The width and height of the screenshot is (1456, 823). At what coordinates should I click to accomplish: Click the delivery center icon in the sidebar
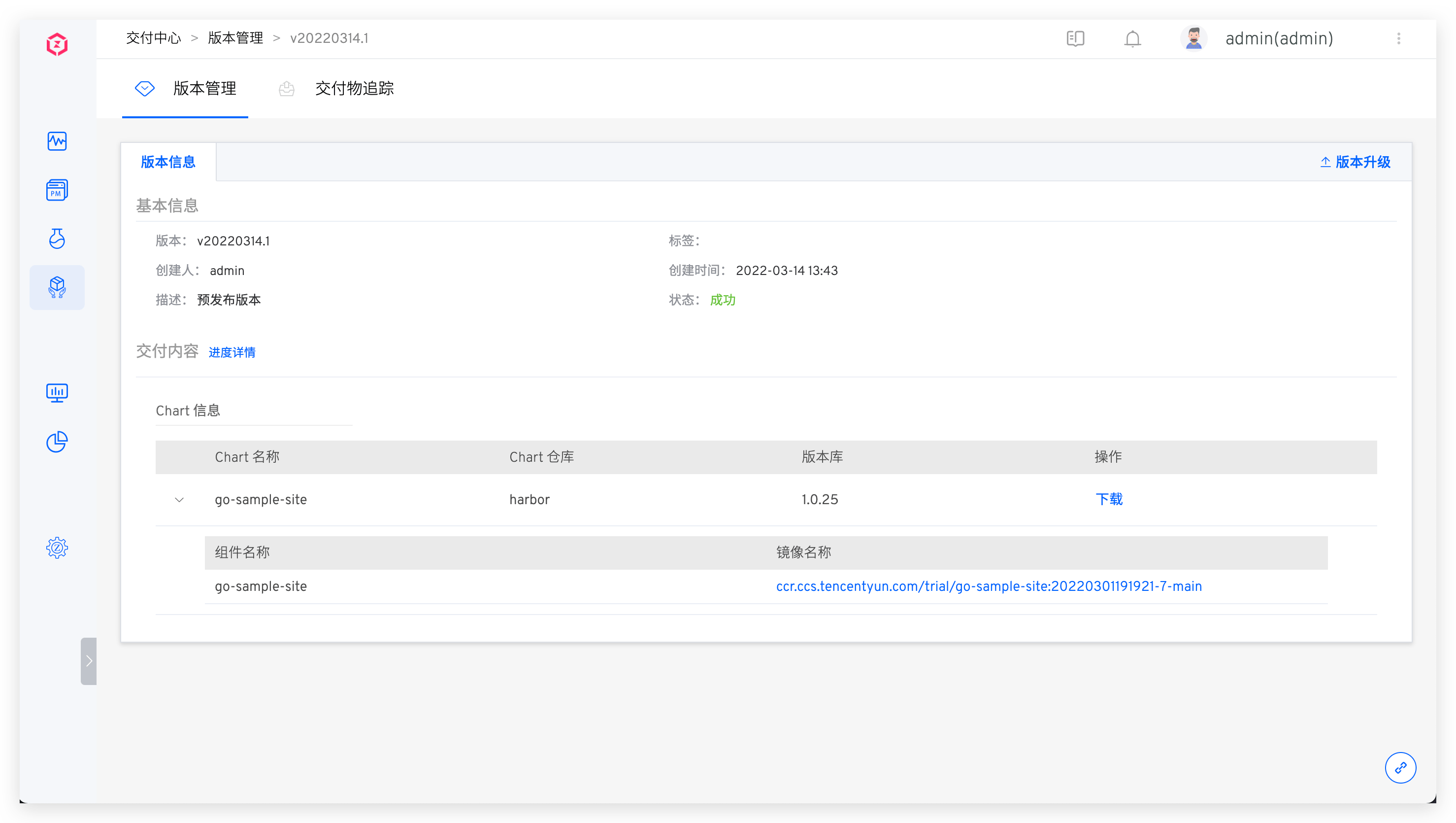tap(57, 287)
